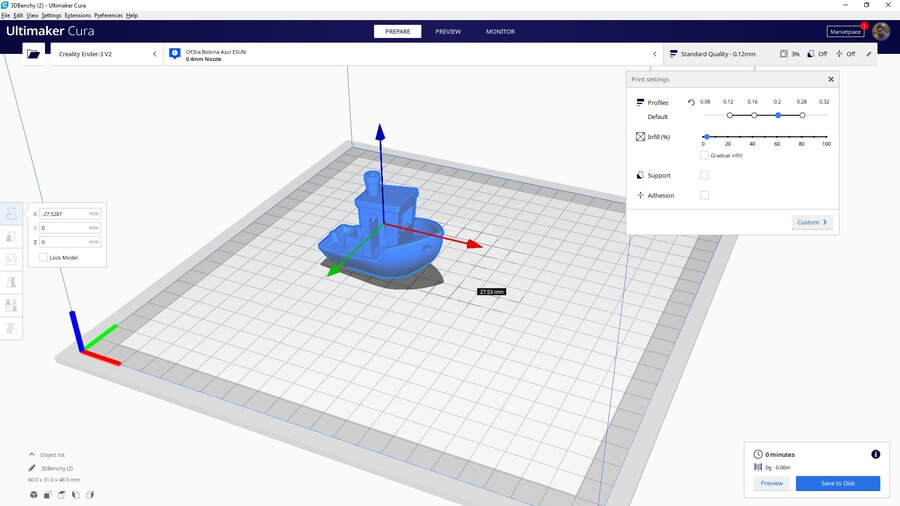
Task: Check the Lock Model checkbox
Action: pyautogui.click(x=43, y=258)
